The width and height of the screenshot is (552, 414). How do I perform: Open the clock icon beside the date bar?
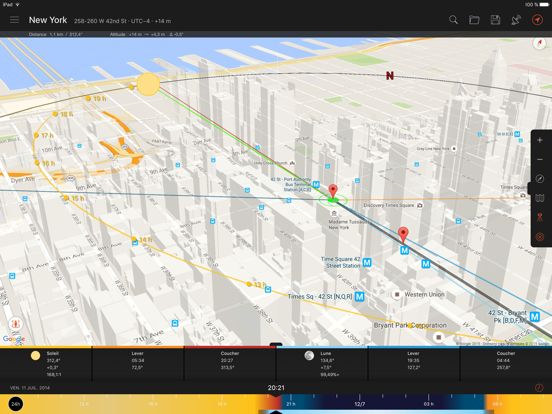coord(539,388)
